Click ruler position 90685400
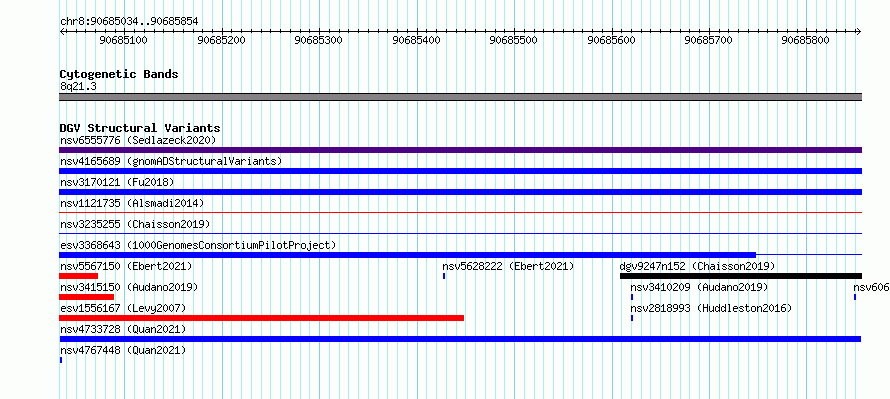 [x=416, y=40]
